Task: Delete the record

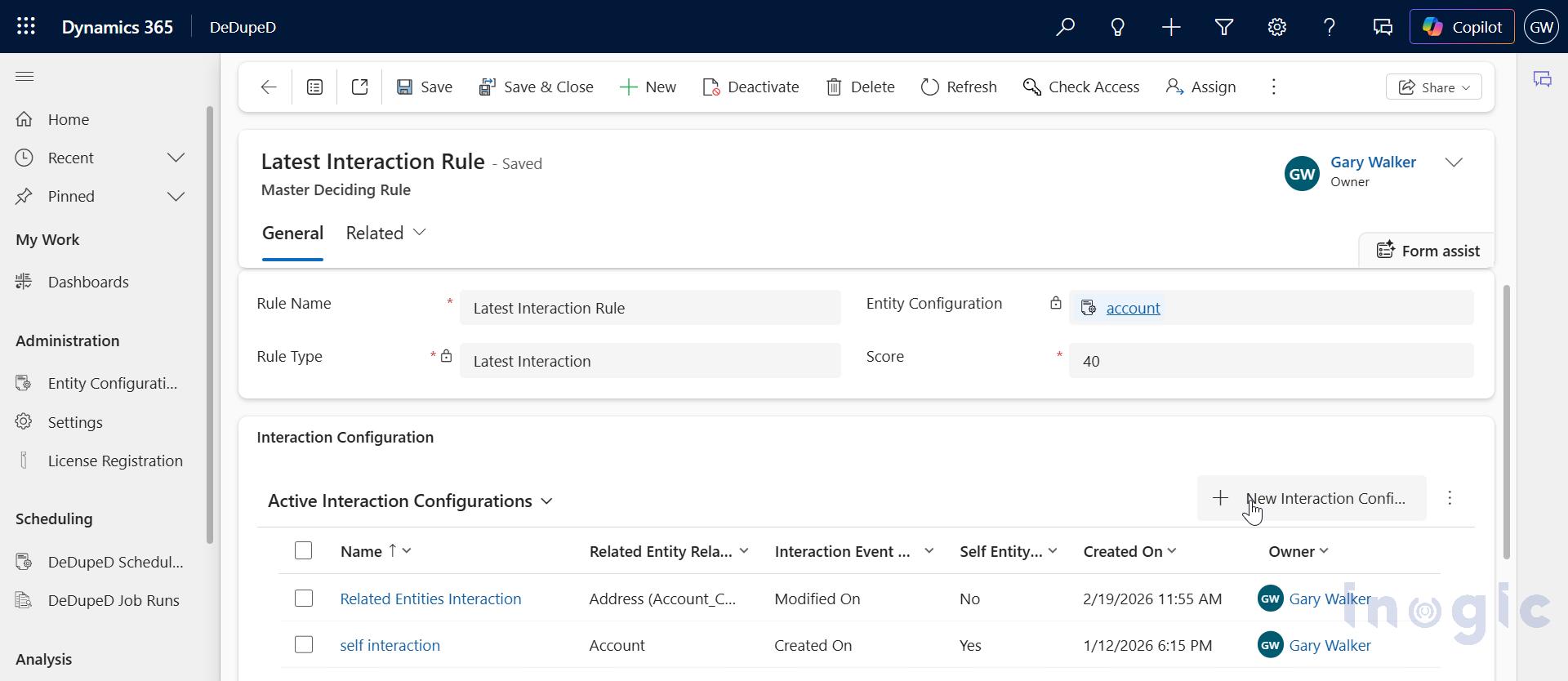Action: 860,87
